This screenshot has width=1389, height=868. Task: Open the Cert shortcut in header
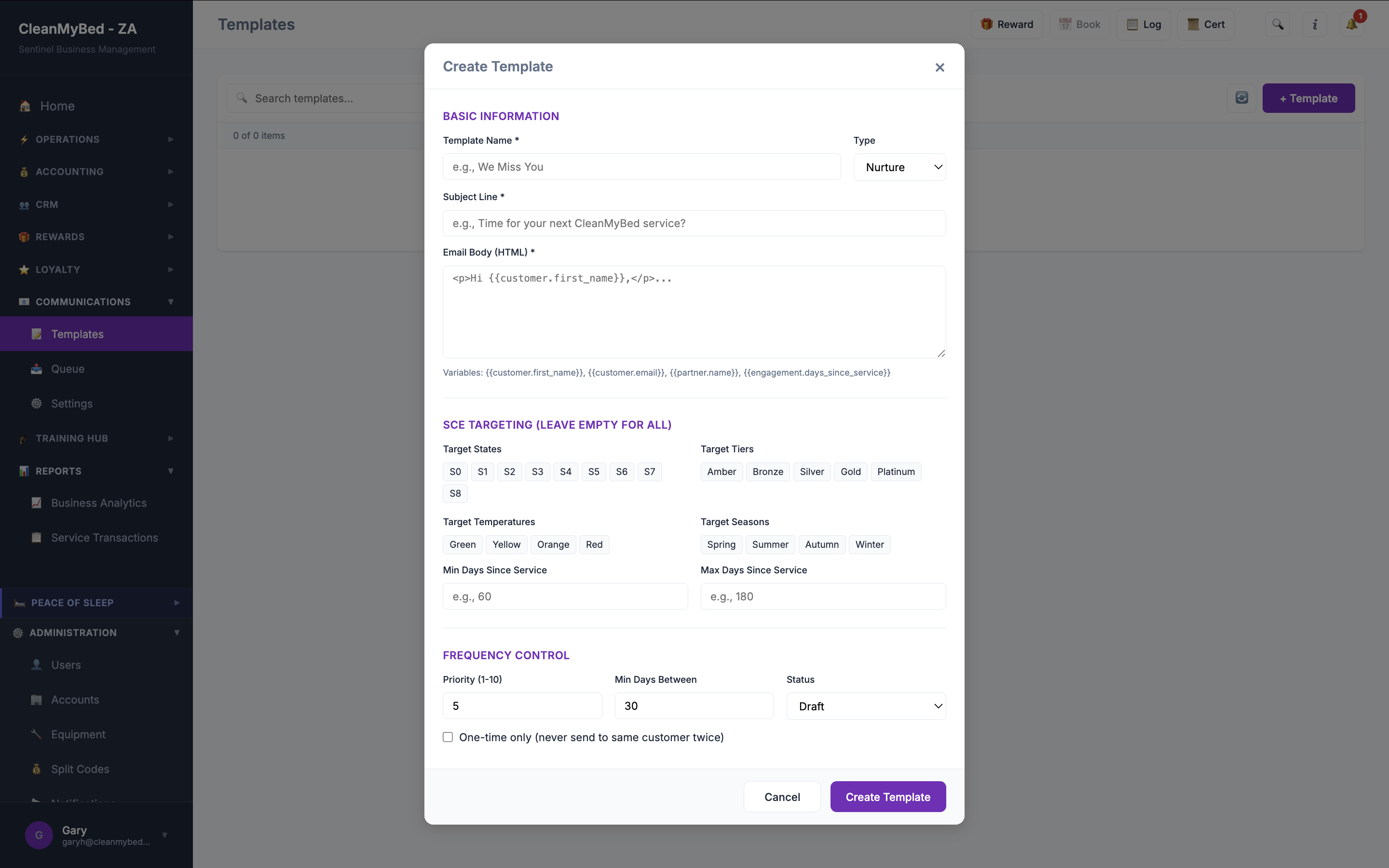click(1205, 25)
